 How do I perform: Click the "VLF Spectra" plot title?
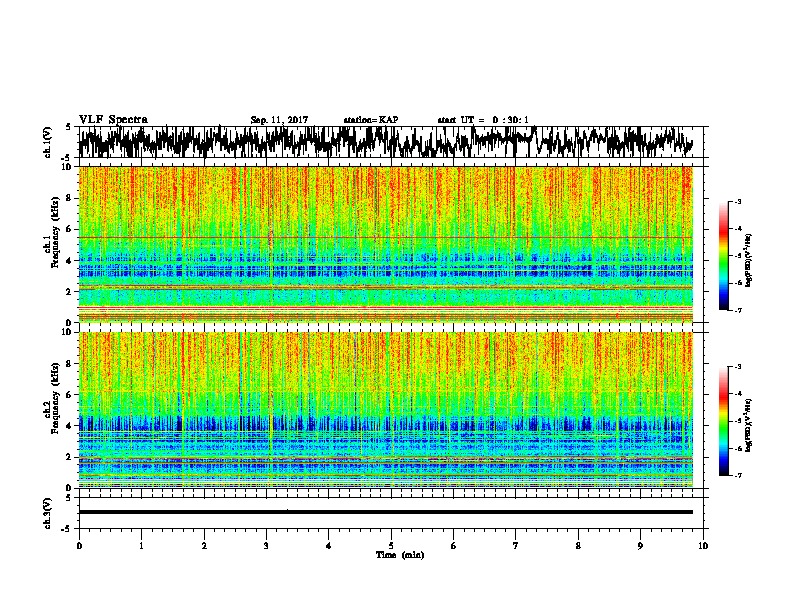tap(113, 120)
